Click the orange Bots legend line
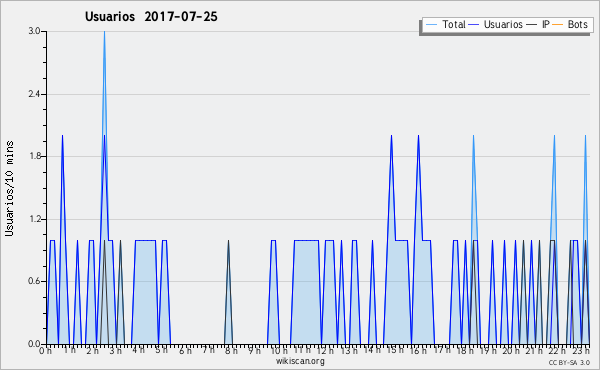 [558, 25]
